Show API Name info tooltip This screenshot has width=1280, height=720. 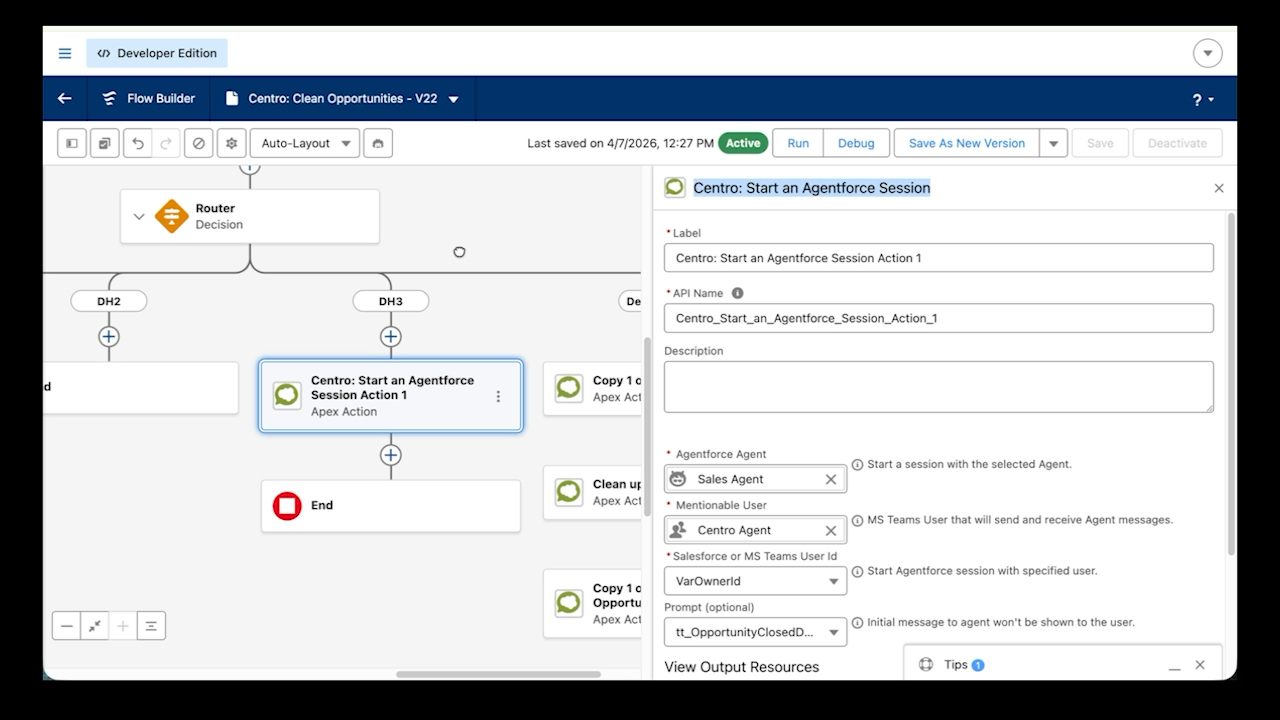point(737,293)
